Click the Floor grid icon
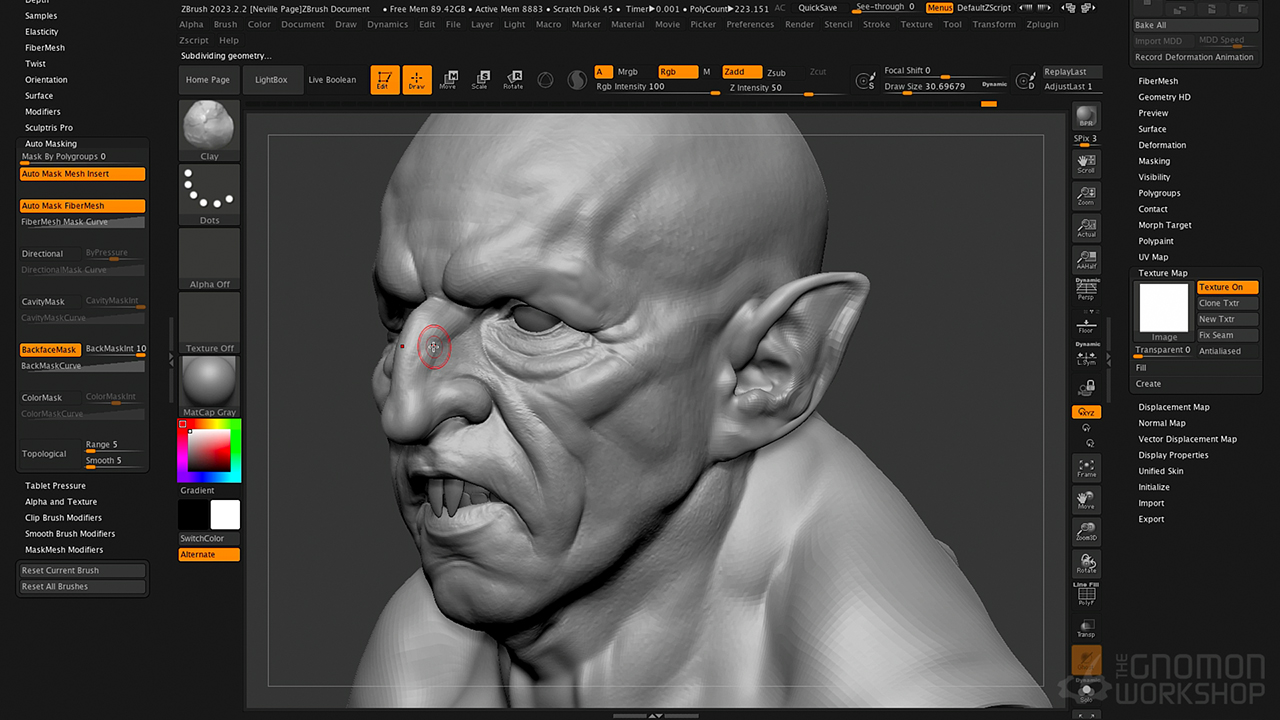The image size is (1280, 720). 1086,323
